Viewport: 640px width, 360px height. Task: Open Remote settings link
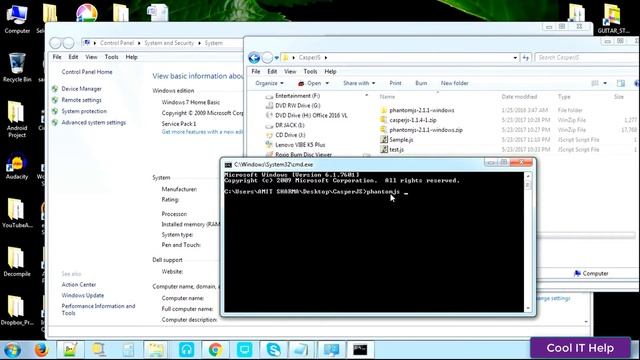point(81,100)
